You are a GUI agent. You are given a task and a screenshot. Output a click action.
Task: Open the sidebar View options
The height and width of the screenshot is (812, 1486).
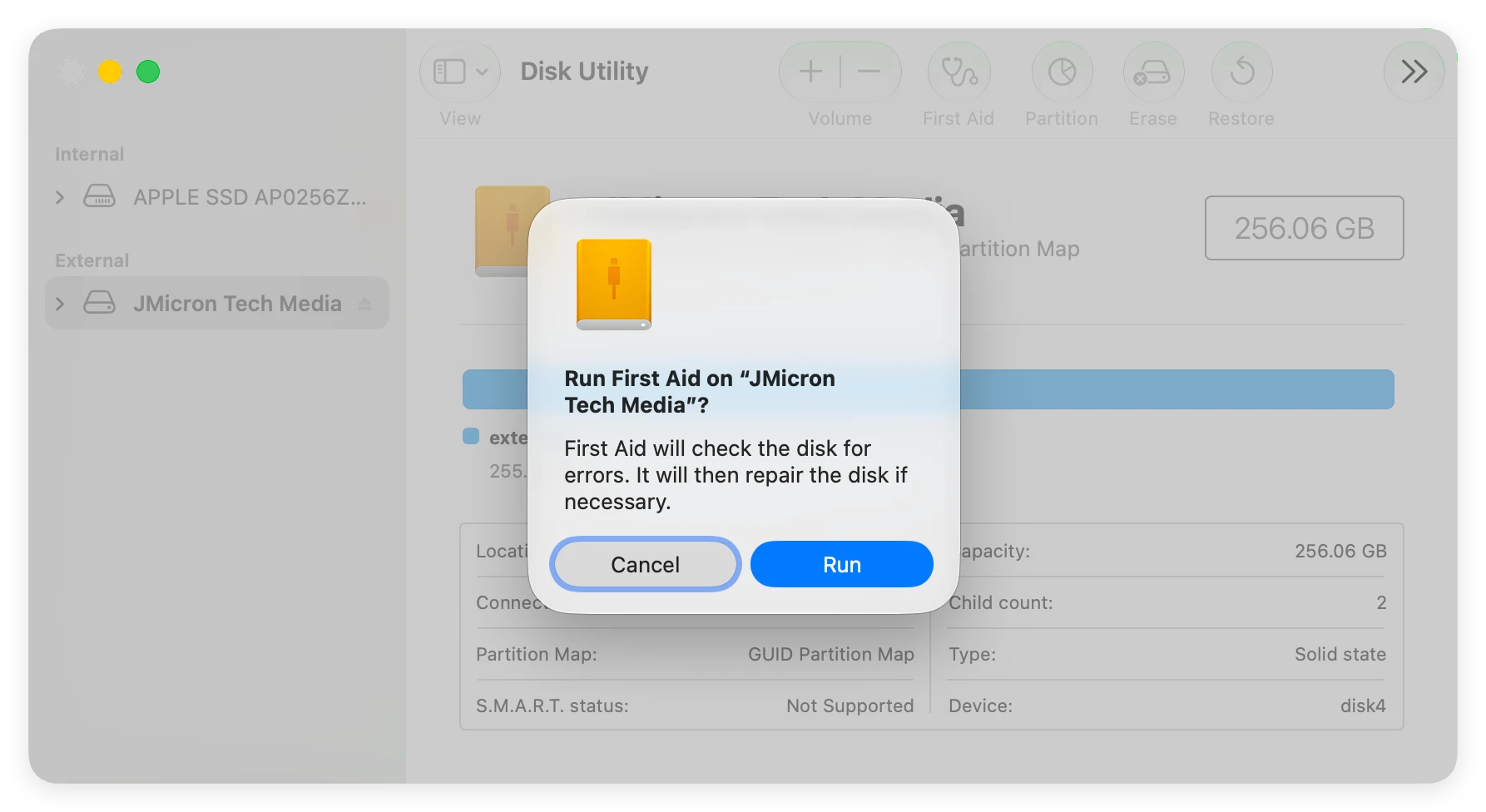459,72
